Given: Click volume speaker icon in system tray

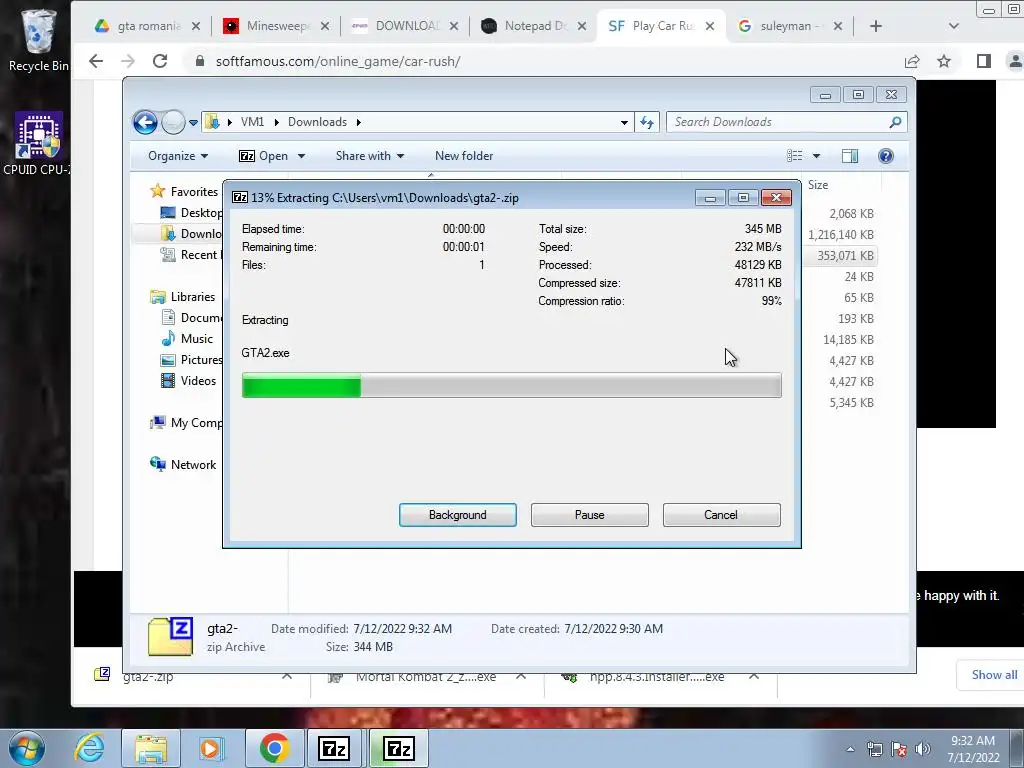Looking at the screenshot, I should [922, 748].
